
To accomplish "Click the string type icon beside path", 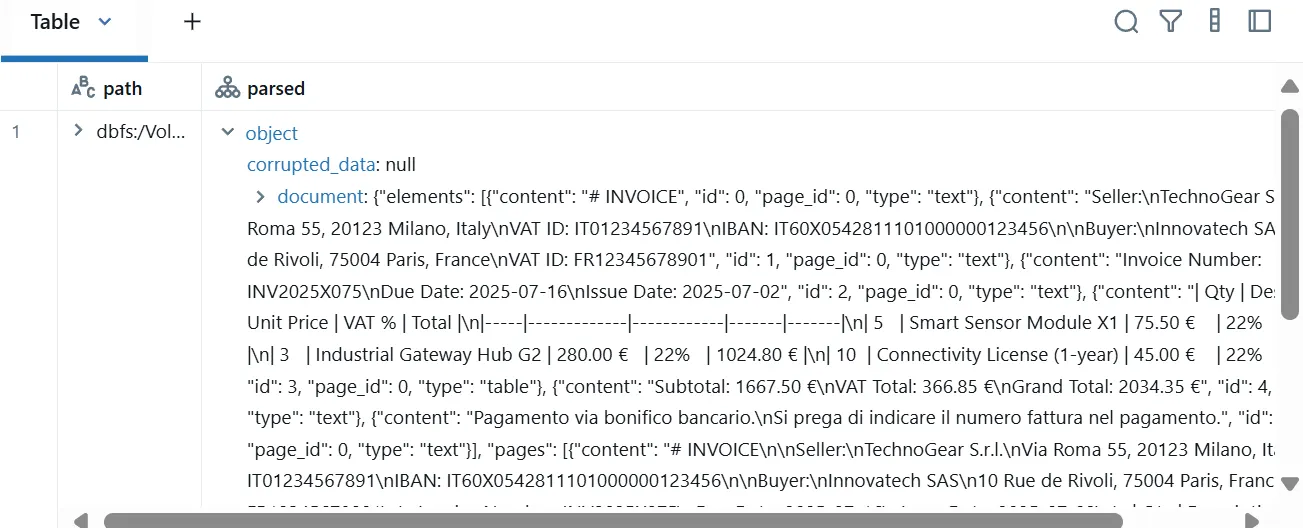I will coord(83,88).
